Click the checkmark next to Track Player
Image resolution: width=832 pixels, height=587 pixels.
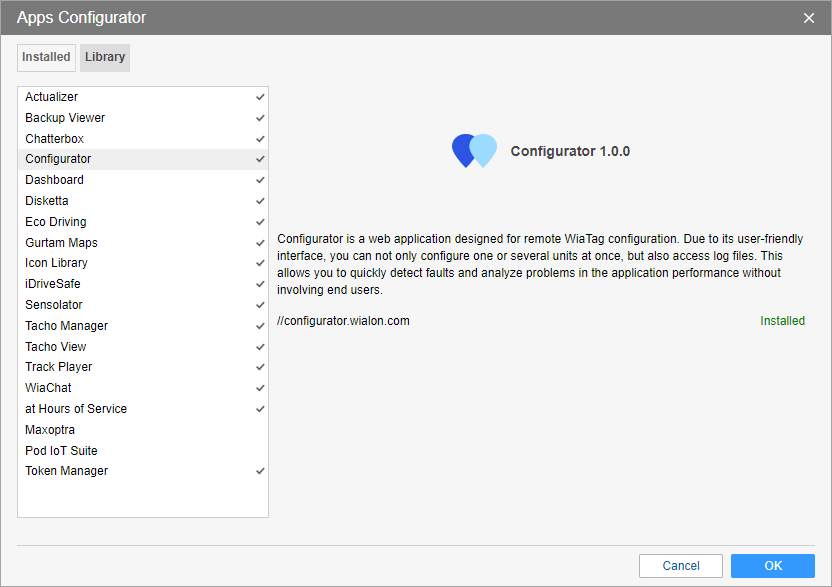pyautogui.click(x=260, y=367)
